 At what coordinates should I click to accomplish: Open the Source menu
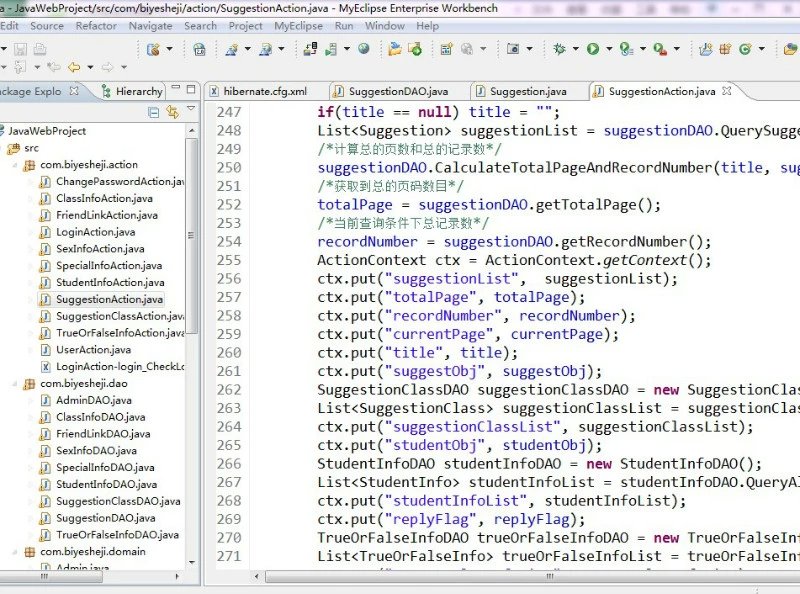(47, 26)
